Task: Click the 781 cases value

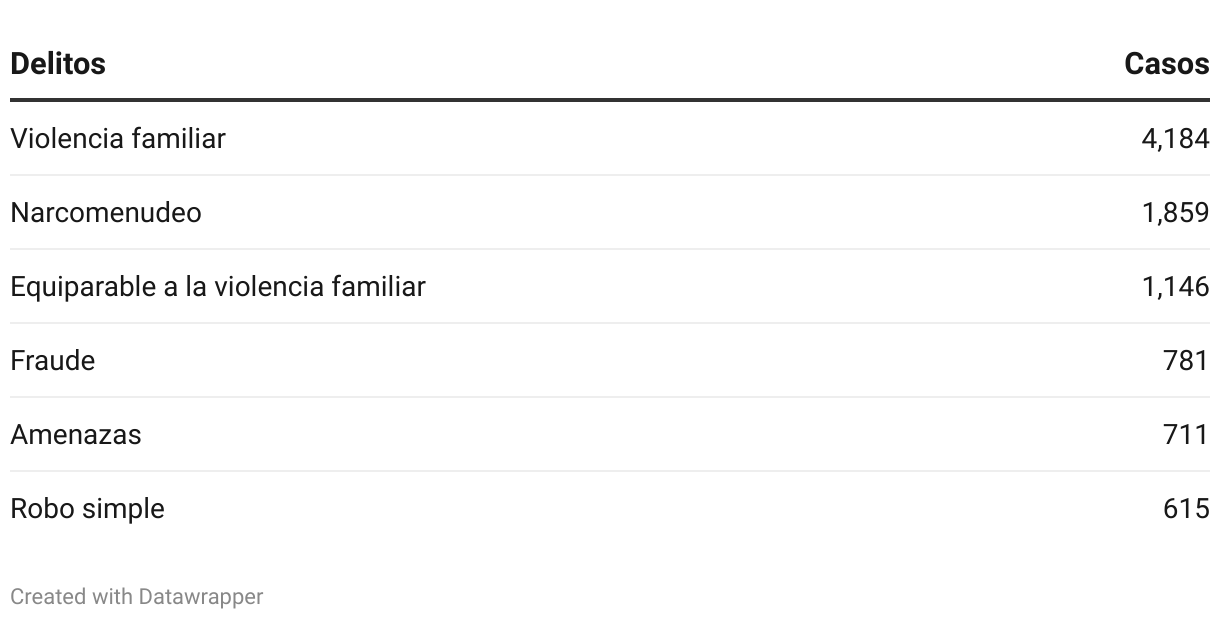Action: pos(1186,360)
